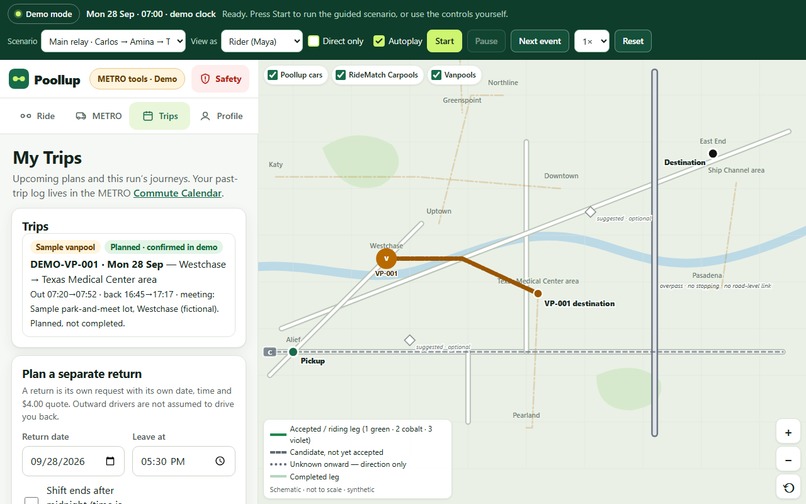Click the Ride tab's two-circle icon

(26, 116)
